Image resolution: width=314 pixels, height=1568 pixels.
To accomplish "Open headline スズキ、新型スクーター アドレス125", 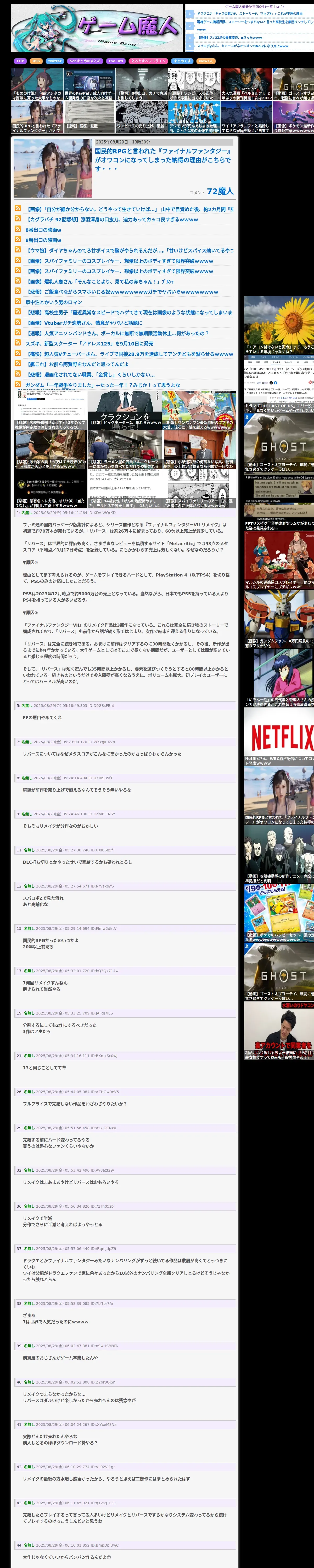I will pyautogui.click(x=89, y=343).
